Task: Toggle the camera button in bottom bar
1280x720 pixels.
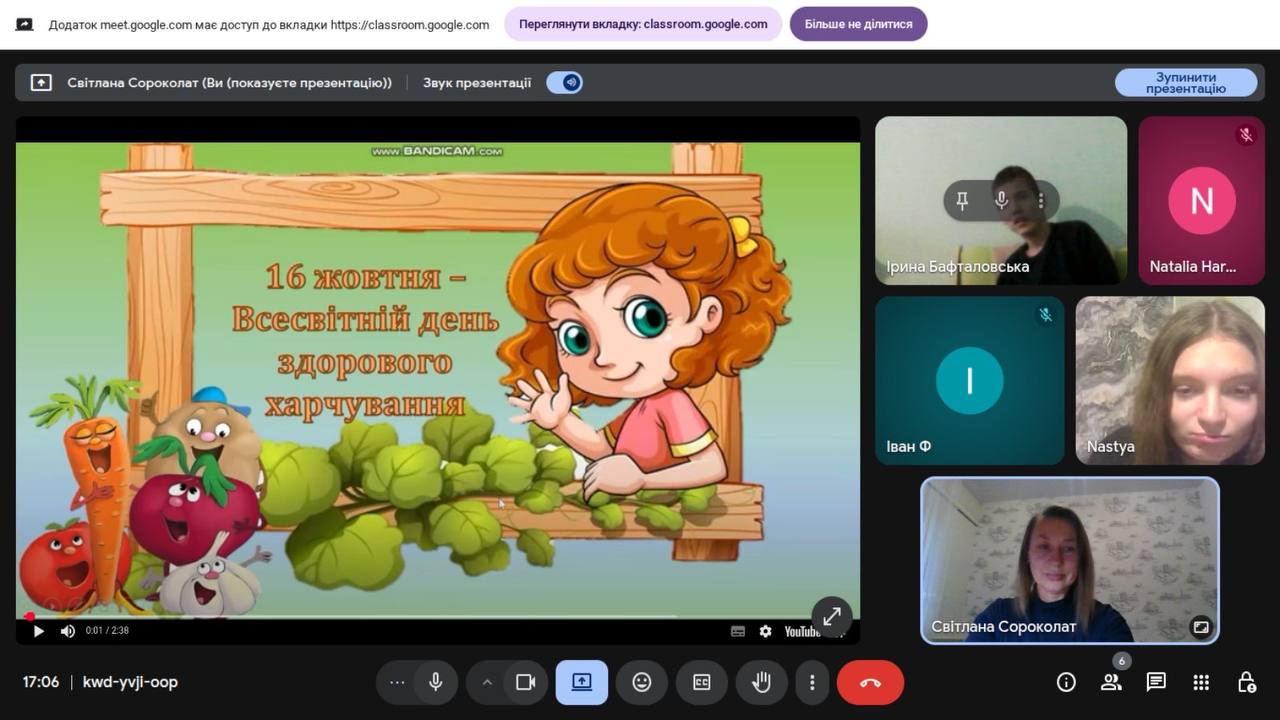Action: point(525,682)
